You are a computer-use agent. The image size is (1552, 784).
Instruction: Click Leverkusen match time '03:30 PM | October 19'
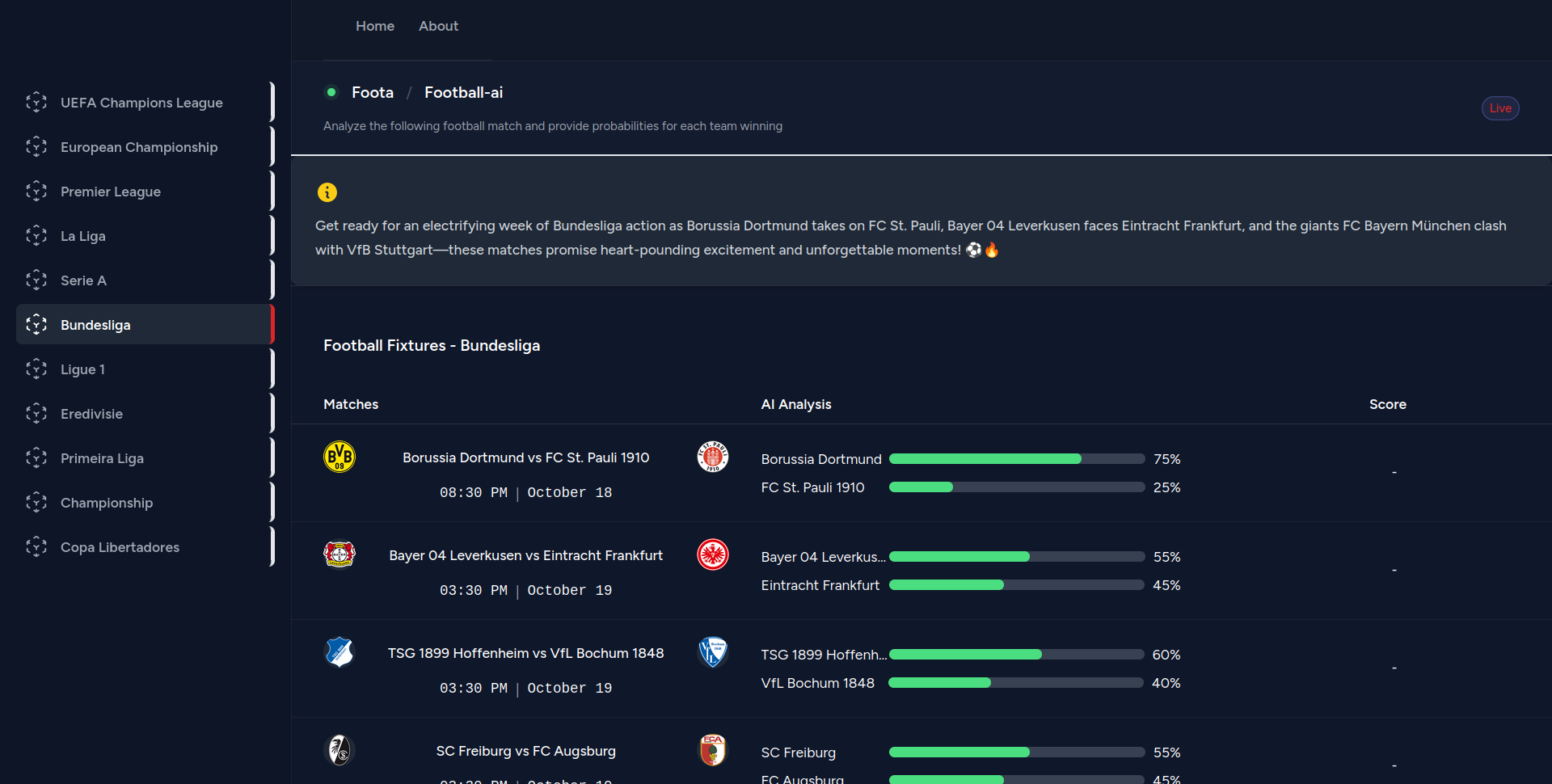tap(525, 590)
